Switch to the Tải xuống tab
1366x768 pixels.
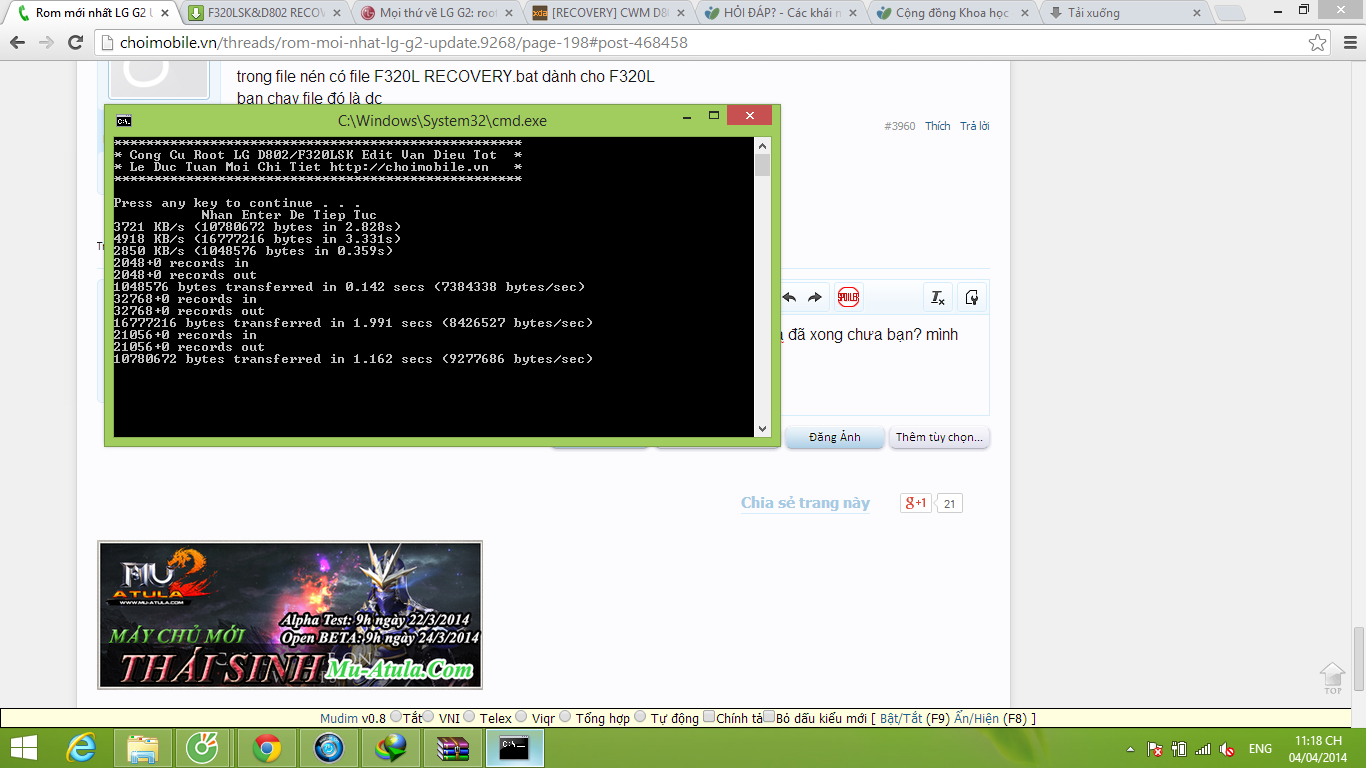(1120, 13)
